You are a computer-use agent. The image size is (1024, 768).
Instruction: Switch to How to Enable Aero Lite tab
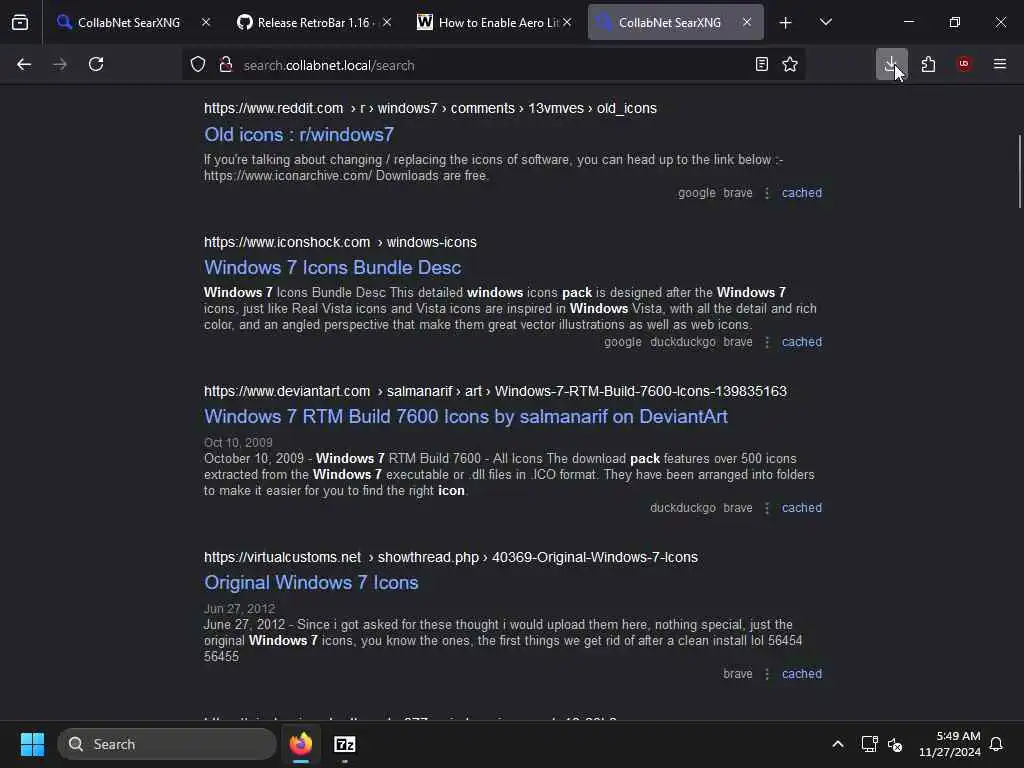pos(490,23)
